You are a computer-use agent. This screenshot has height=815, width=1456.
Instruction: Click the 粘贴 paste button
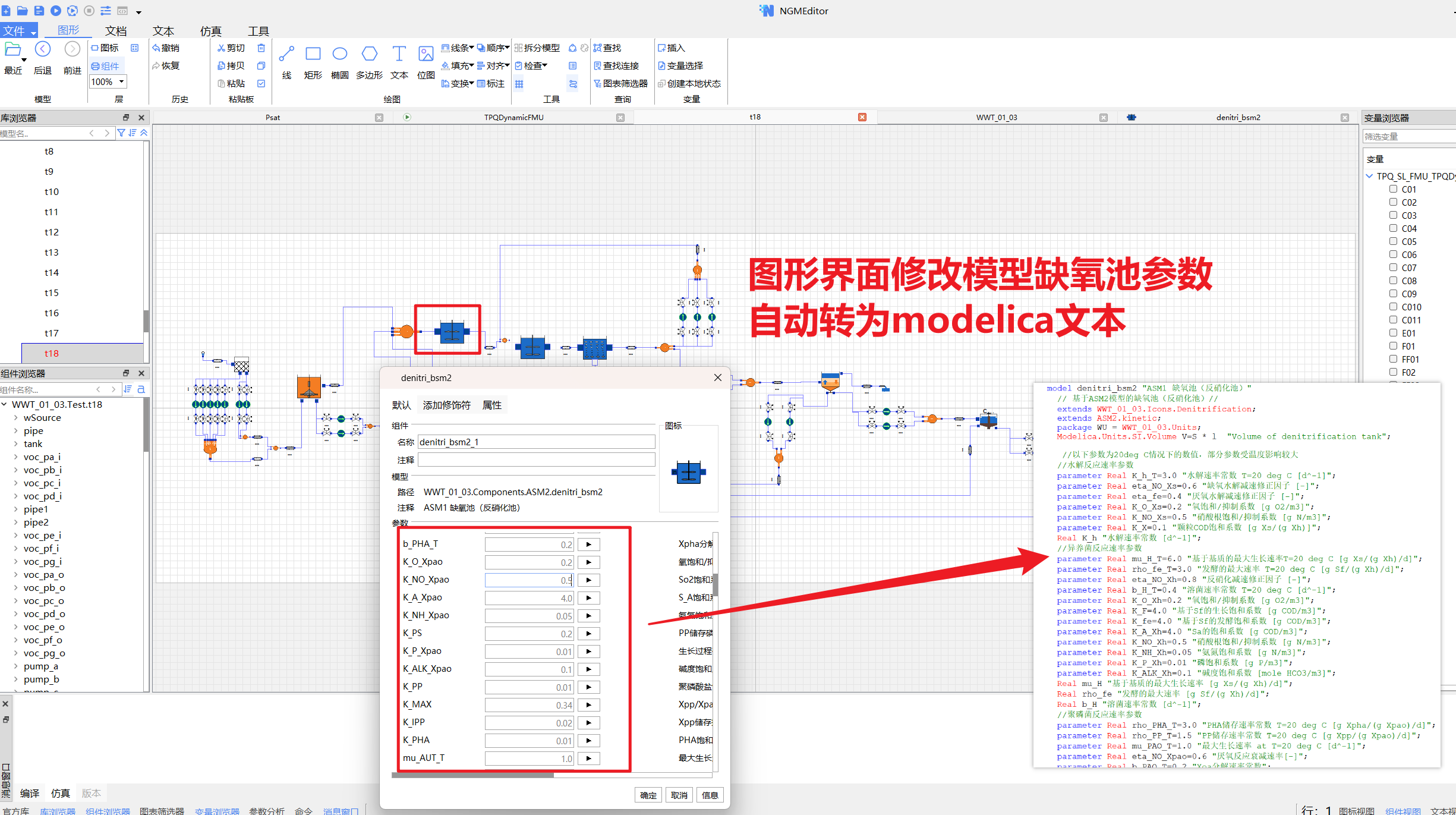coord(231,83)
